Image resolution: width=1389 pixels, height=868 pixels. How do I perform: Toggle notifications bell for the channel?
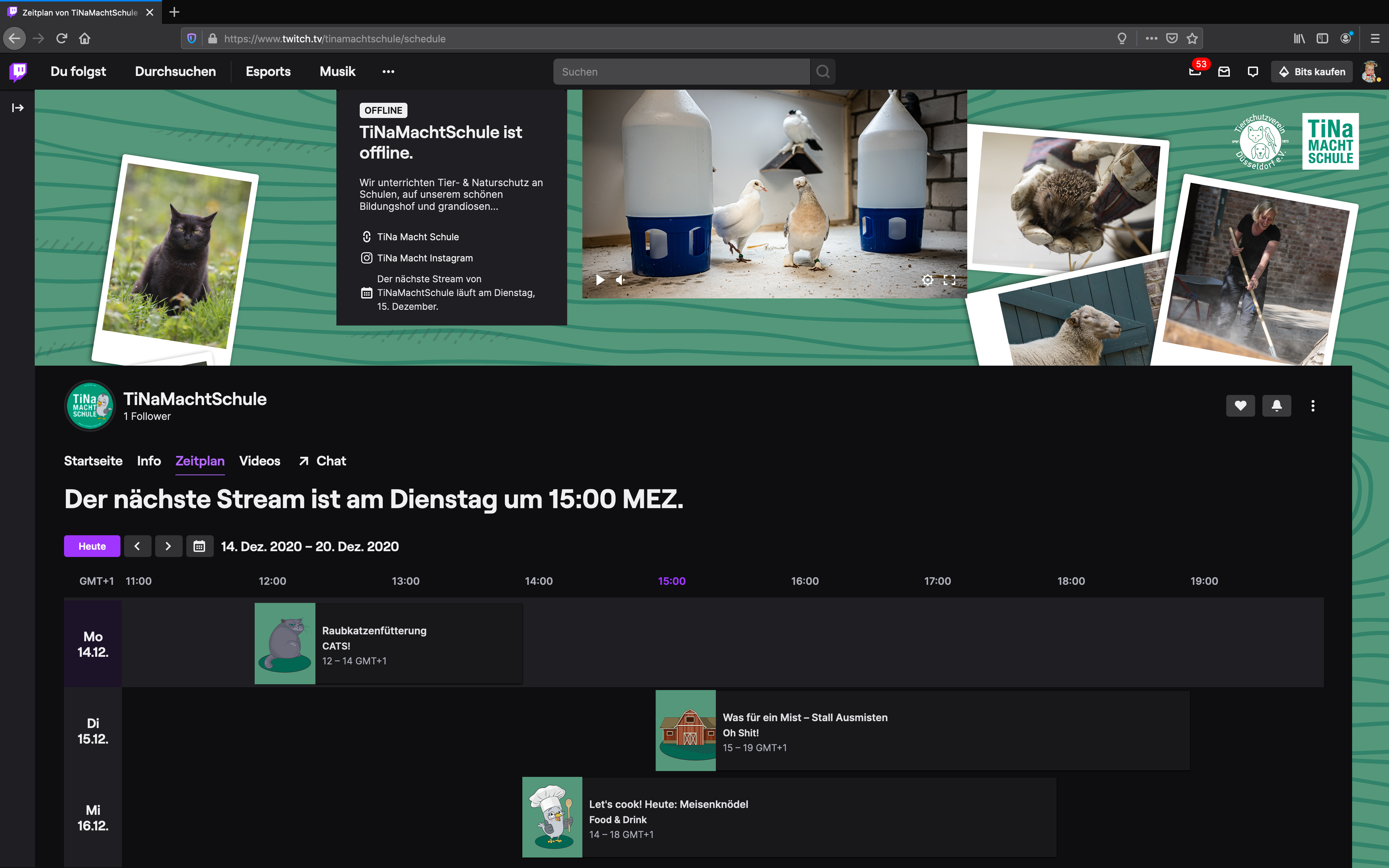coord(1277,406)
